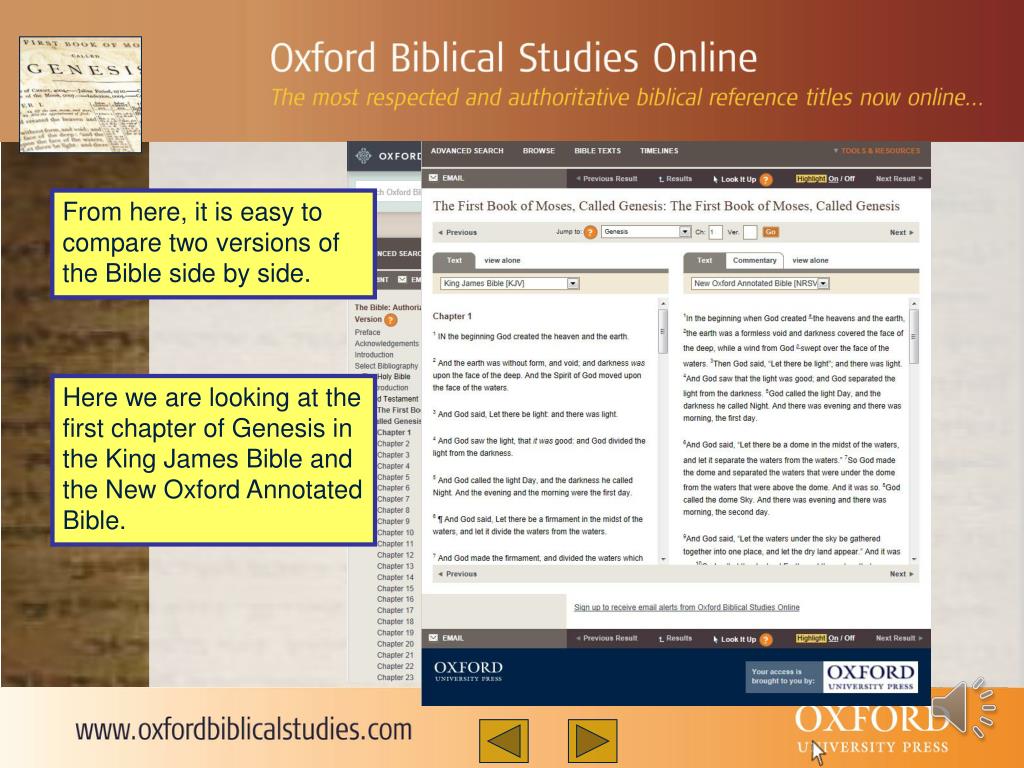The width and height of the screenshot is (1024, 768).
Task: Click www.oxfordbiblicalstudies.com address text
Action: click(x=244, y=729)
